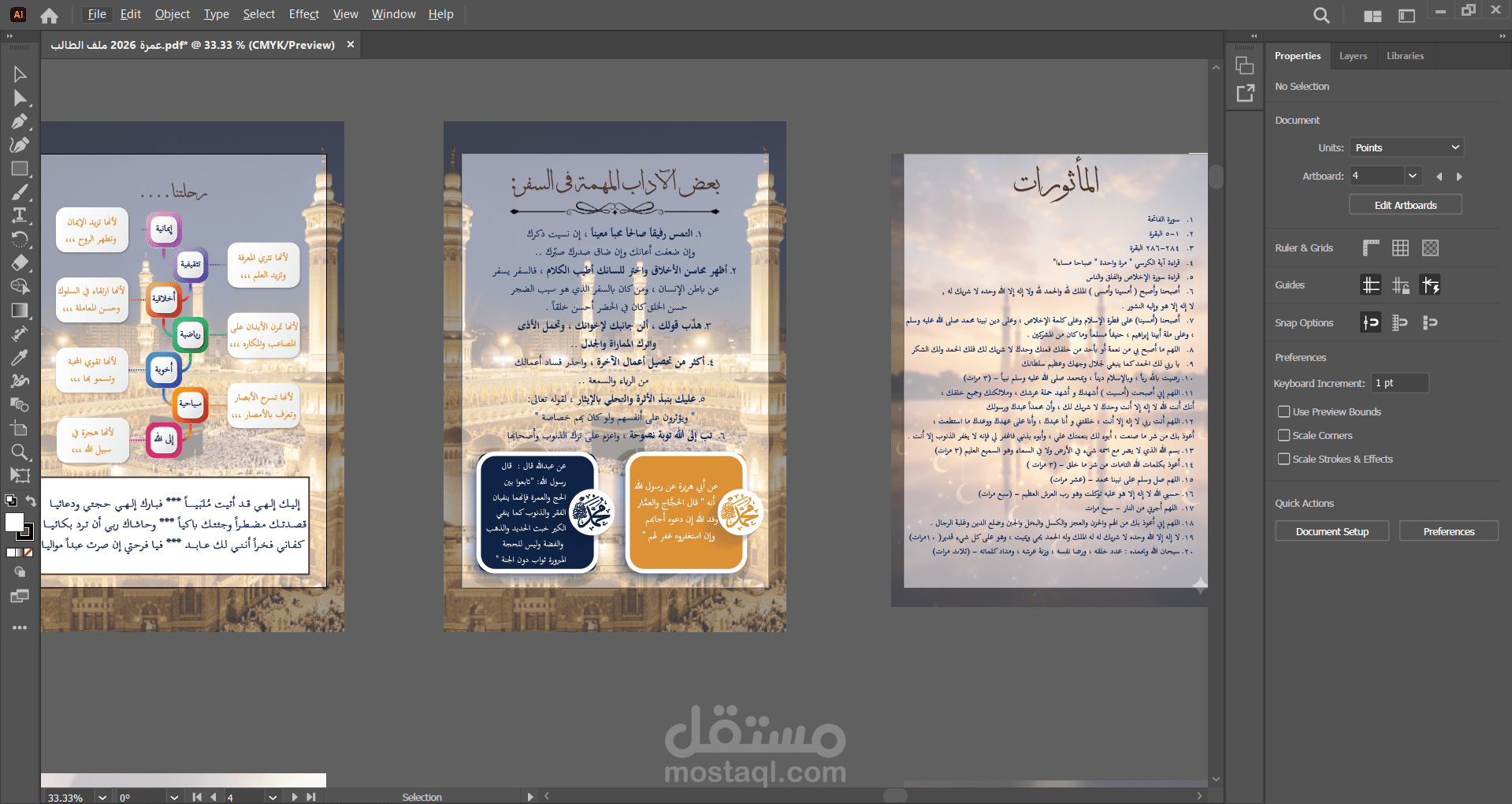Viewport: 1512px width, 804px height.
Task: Click the Edit Artboards button
Action: (1406, 205)
